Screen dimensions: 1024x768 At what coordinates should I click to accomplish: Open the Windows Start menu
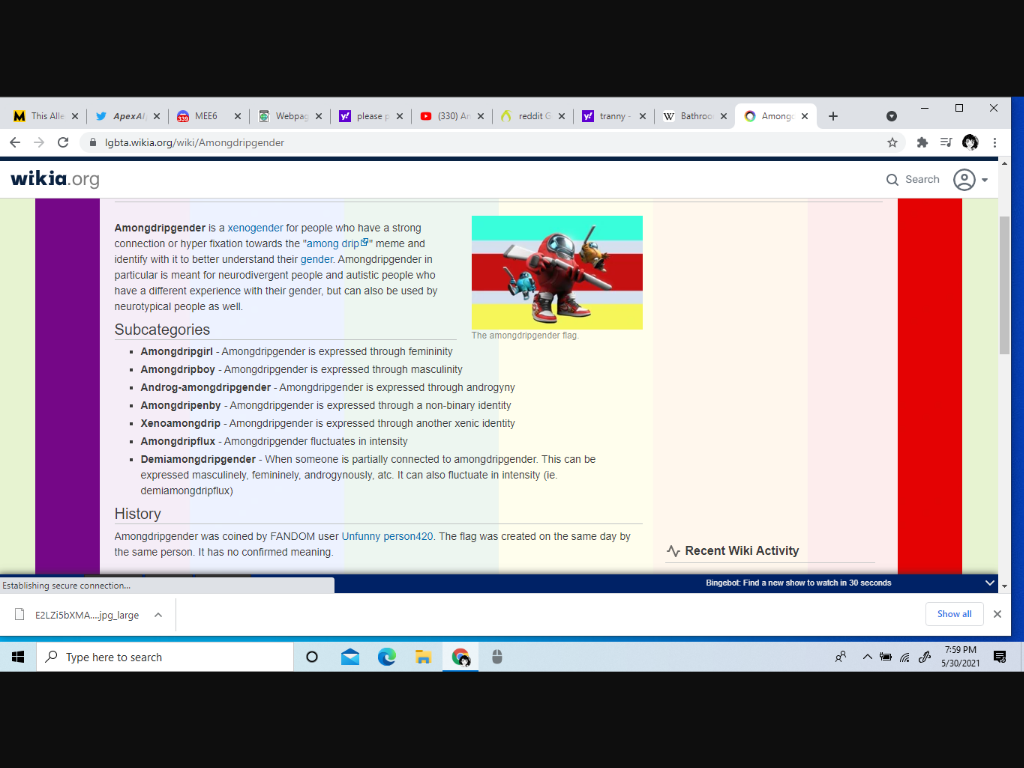pos(18,657)
